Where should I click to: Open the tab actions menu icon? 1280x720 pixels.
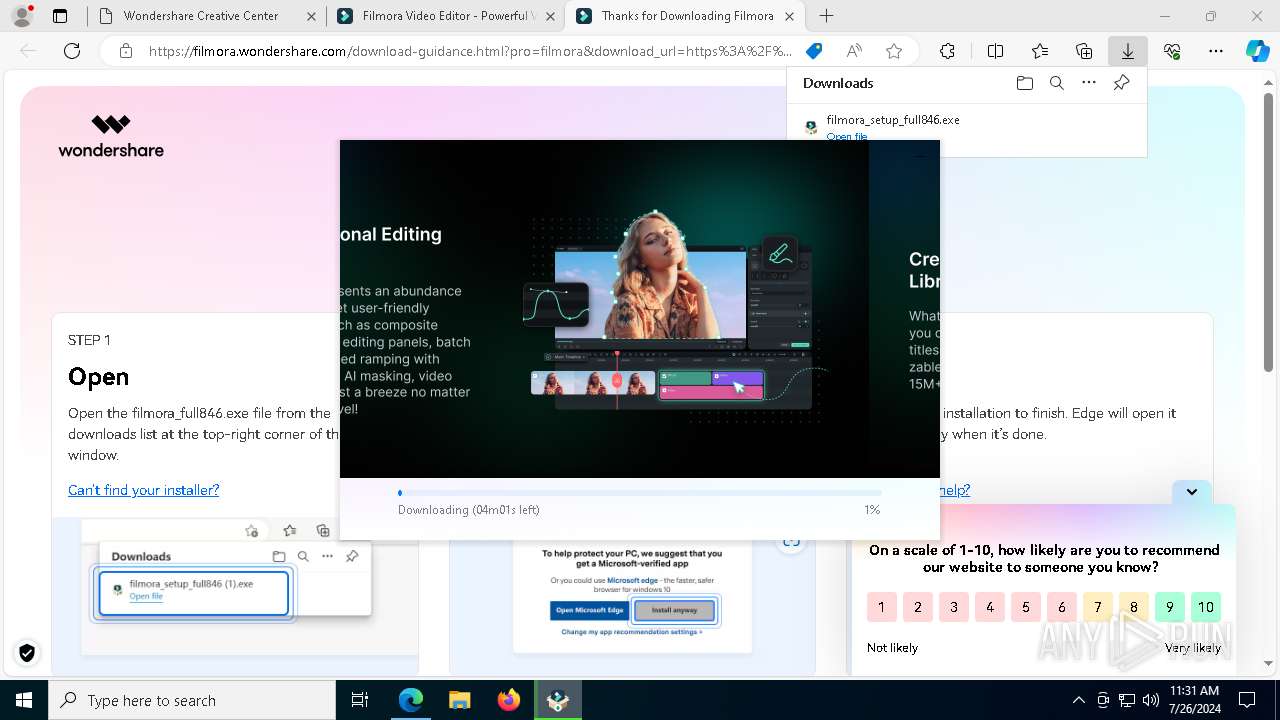[60, 16]
